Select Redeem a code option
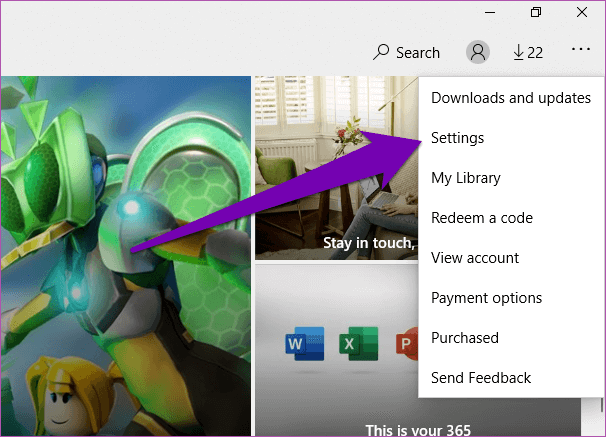This screenshot has width=606, height=437. [x=511, y=218]
